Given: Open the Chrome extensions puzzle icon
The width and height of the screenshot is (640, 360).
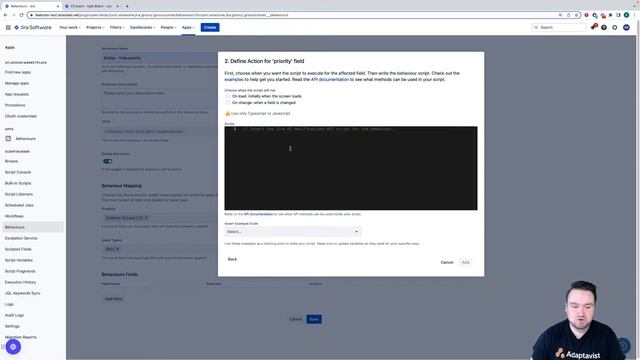Looking at the screenshot, I should click(x=611, y=15).
